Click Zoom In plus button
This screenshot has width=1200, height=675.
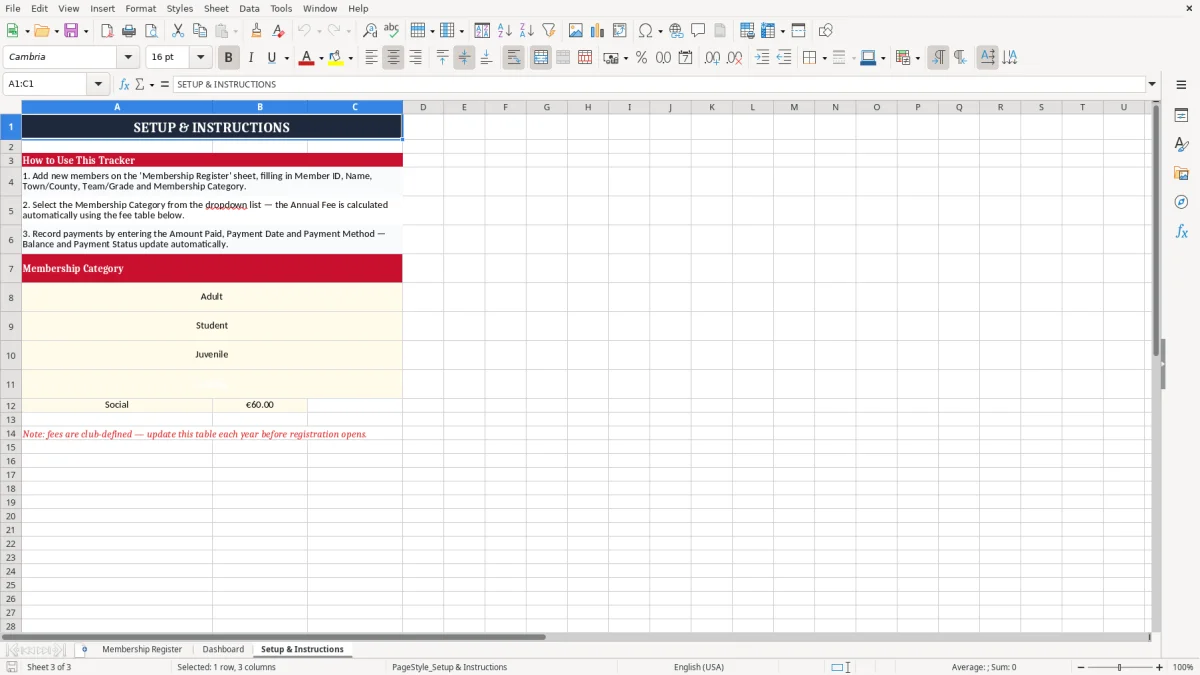[1160, 667]
